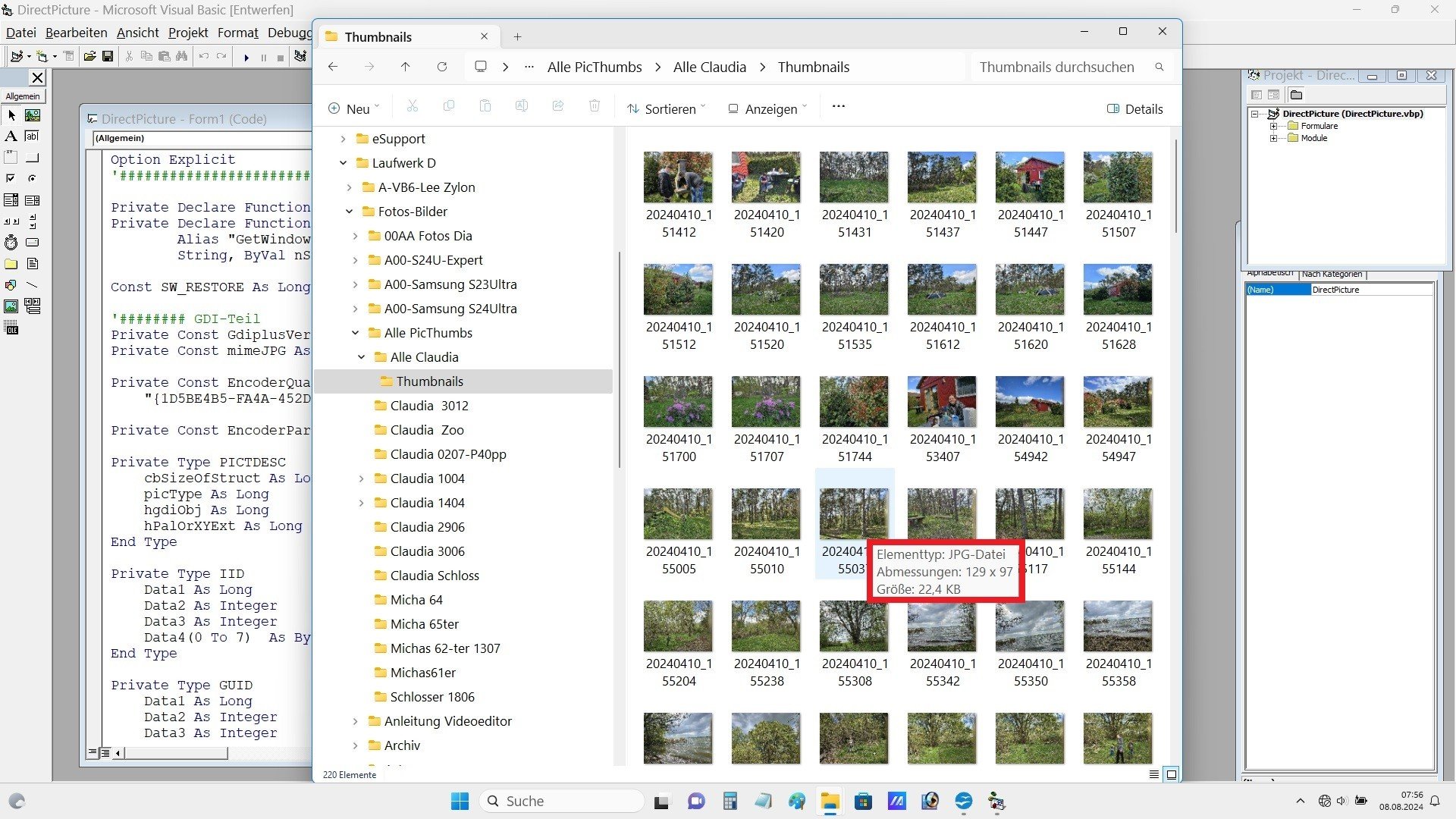Expand the Claudia 1004 folder
The image size is (1456, 819).
pos(361,479)
